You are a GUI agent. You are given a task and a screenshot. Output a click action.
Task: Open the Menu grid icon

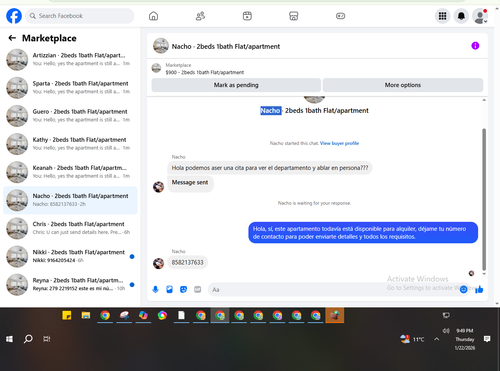click(x=442, y=16)
